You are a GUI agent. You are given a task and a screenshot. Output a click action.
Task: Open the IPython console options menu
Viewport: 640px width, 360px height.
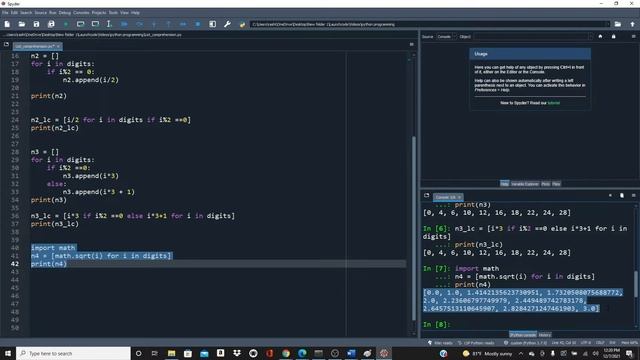(x=633, y=196)
